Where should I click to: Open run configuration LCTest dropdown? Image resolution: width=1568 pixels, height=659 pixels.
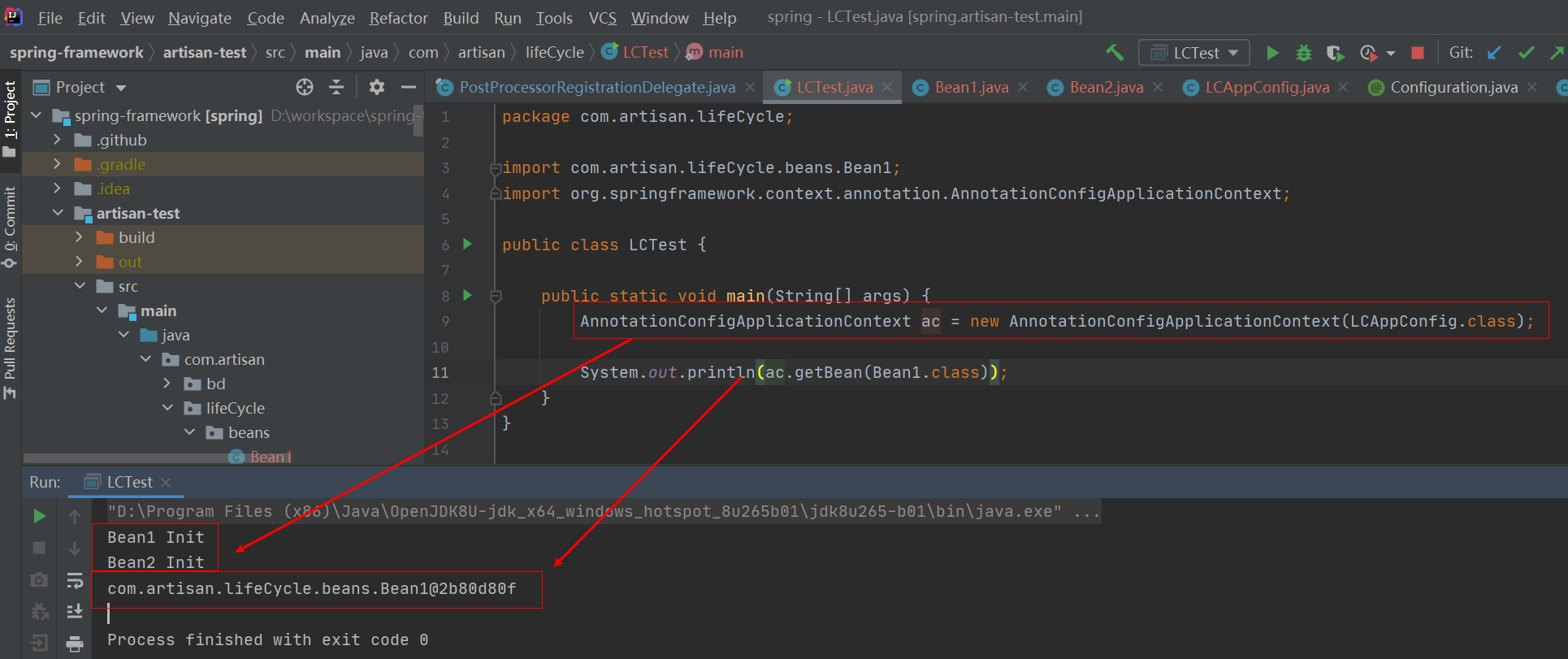click(1194, 53)
